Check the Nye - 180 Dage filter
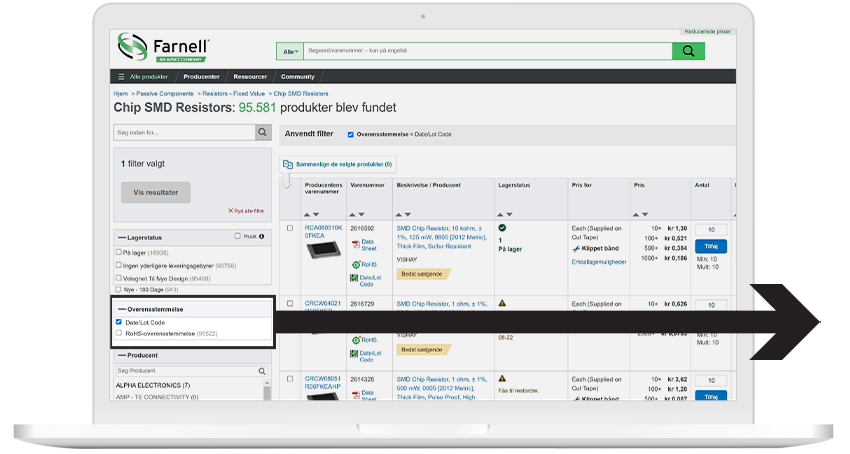 pos(118,289)
